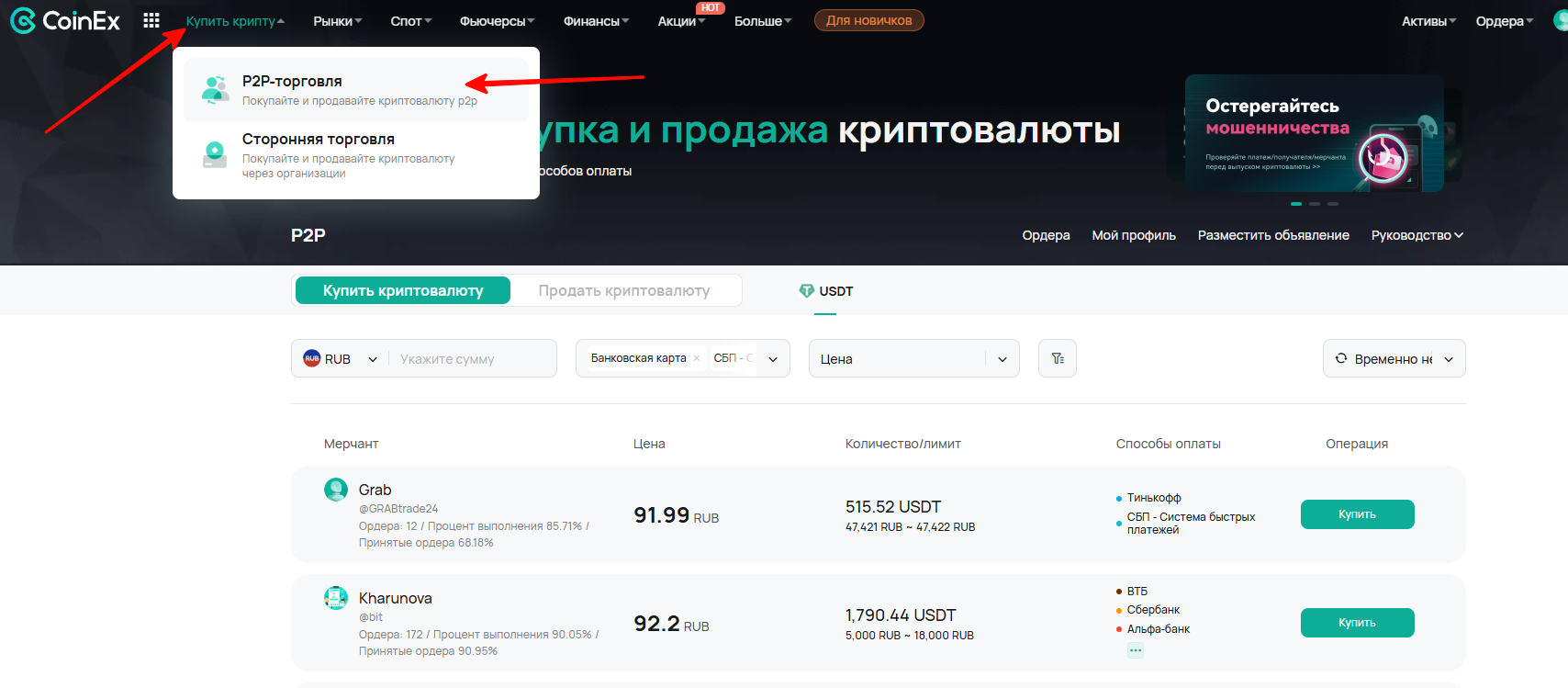The image size is (1568, 688).
Task: Remove the Банковская карта payment tag
Action: tap(697, 358)
